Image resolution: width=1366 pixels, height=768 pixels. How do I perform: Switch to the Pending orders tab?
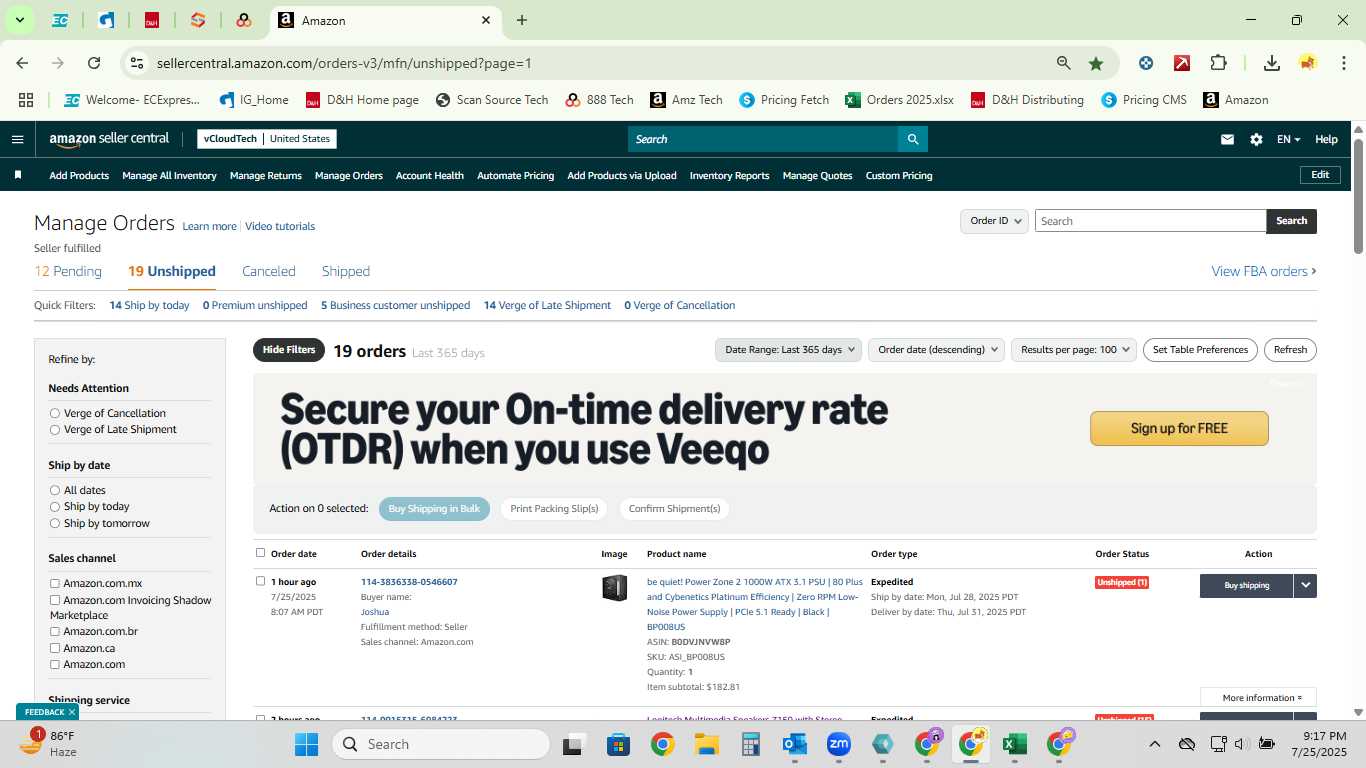(x=68, y=271)
